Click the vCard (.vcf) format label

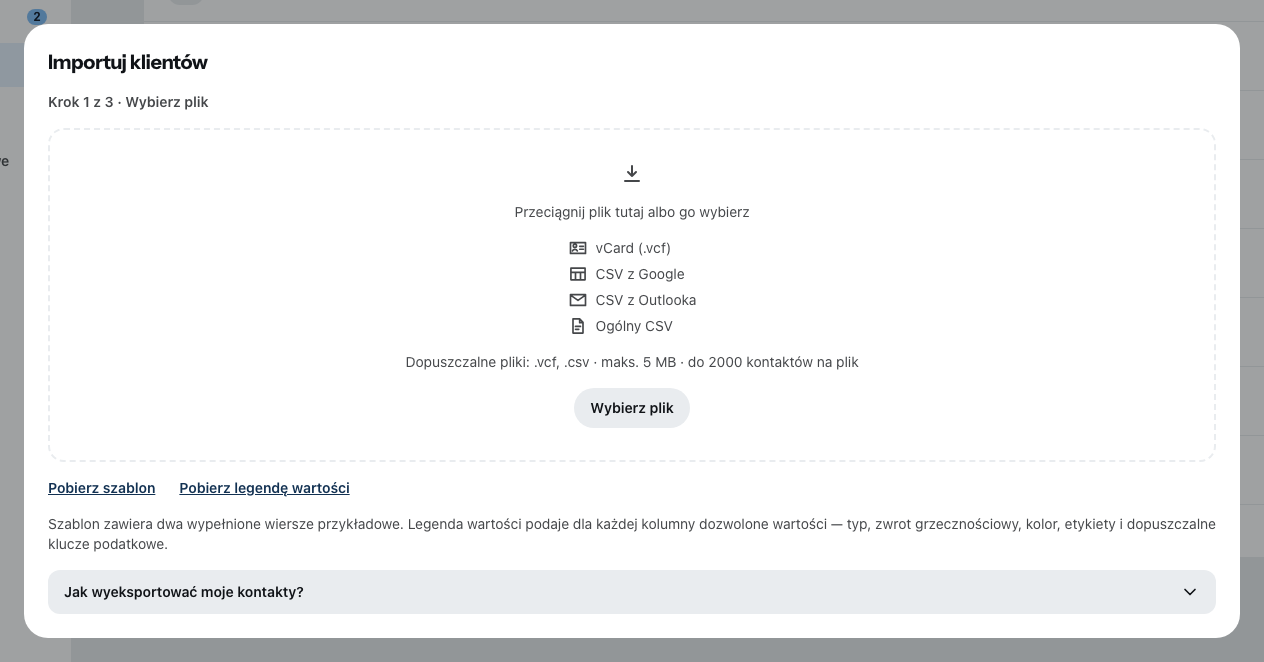pos(633,248)
